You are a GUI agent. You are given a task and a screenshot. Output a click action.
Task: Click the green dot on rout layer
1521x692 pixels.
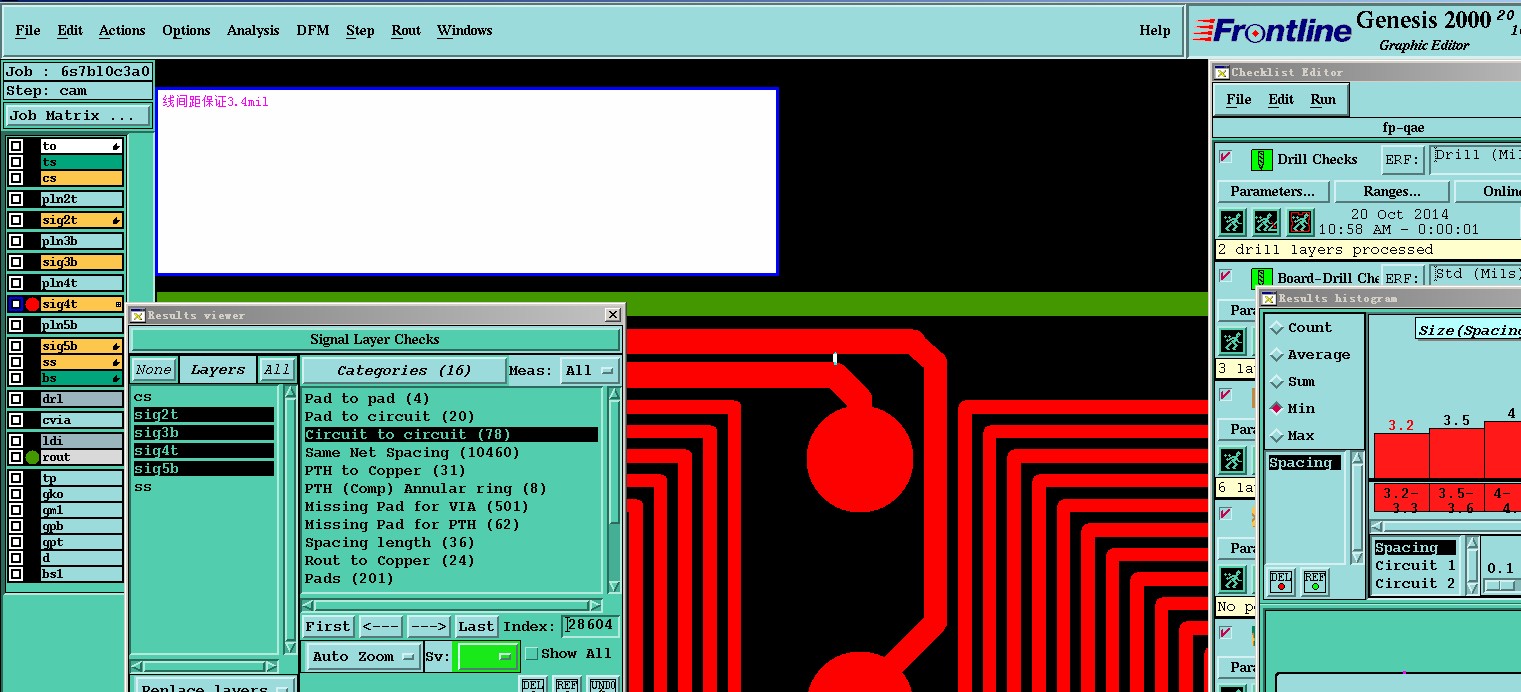click(x=32, y=457)
